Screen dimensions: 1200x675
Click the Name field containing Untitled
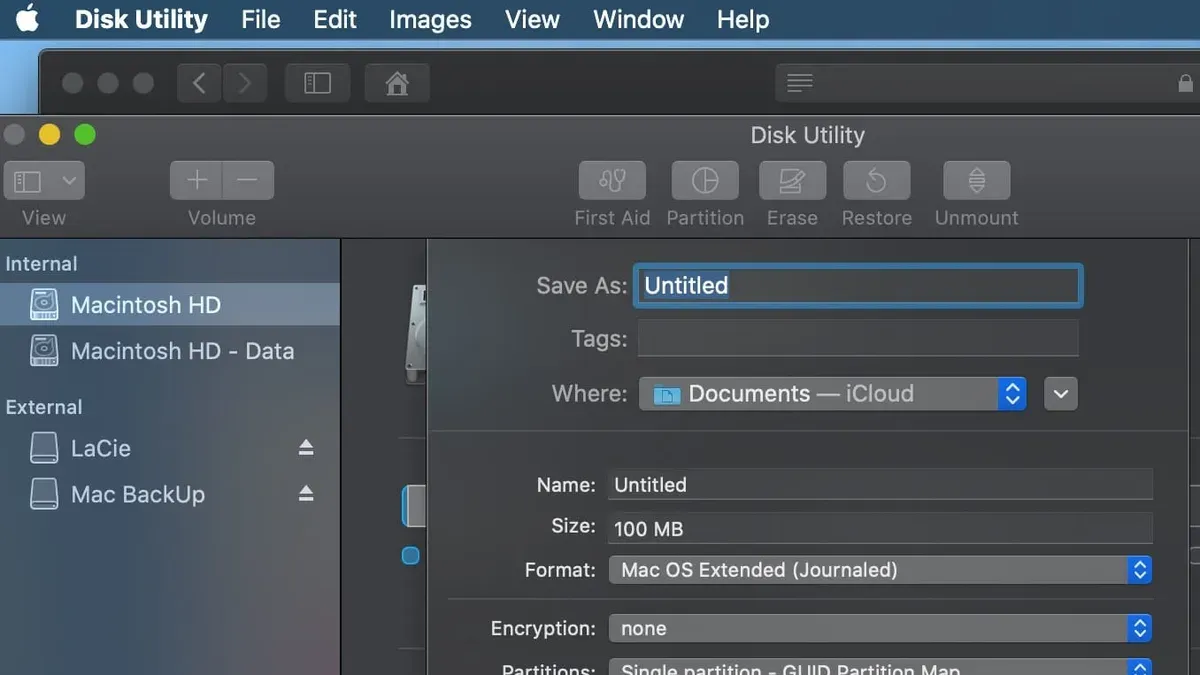tap(880, 485)
